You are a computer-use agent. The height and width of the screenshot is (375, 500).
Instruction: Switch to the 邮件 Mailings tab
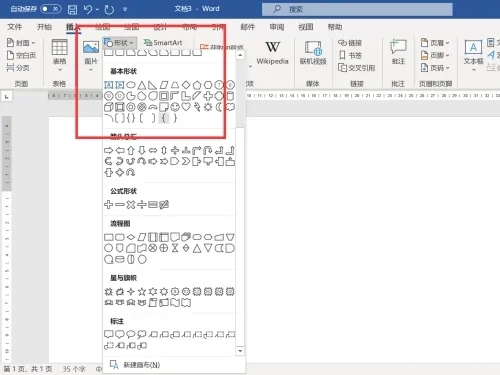click(x=248, y=27)
